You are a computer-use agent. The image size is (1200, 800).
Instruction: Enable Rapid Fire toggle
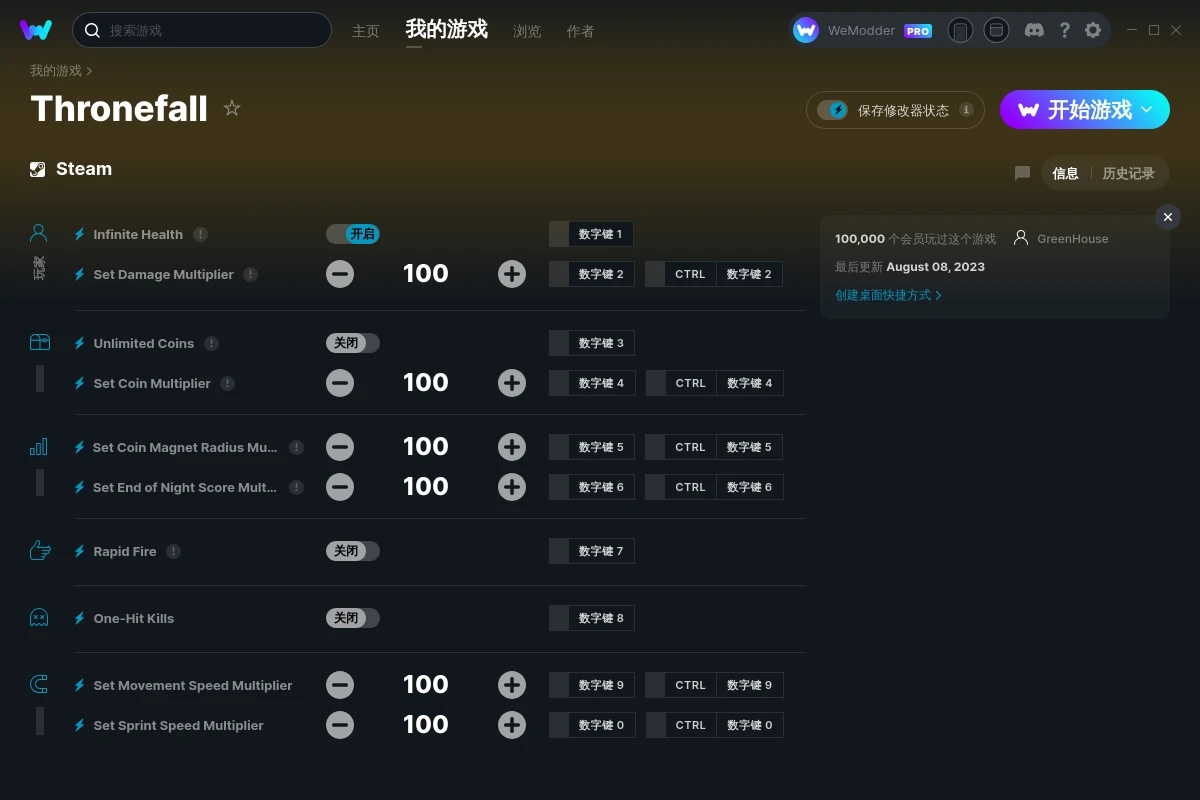[353, 551]
